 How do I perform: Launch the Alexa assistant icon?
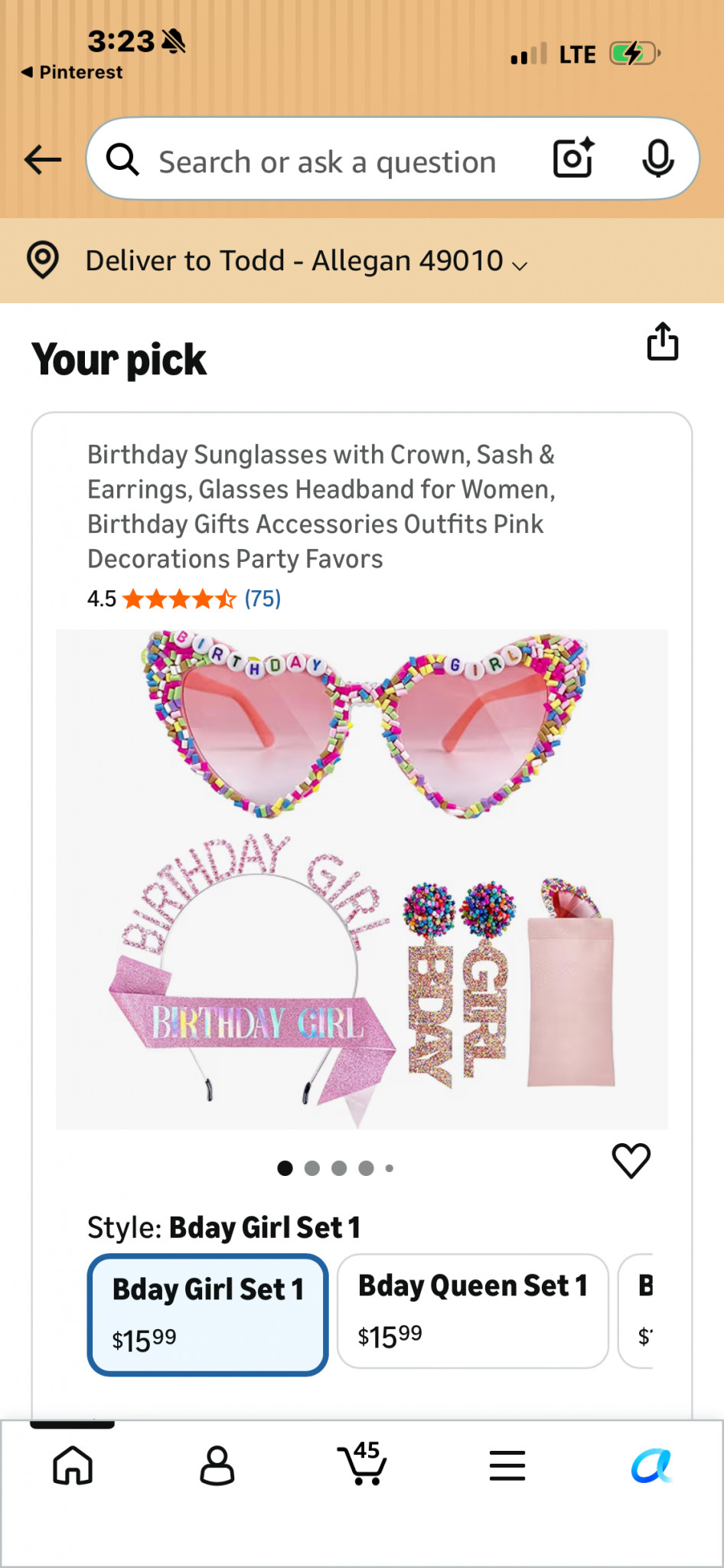point(651,1465)
